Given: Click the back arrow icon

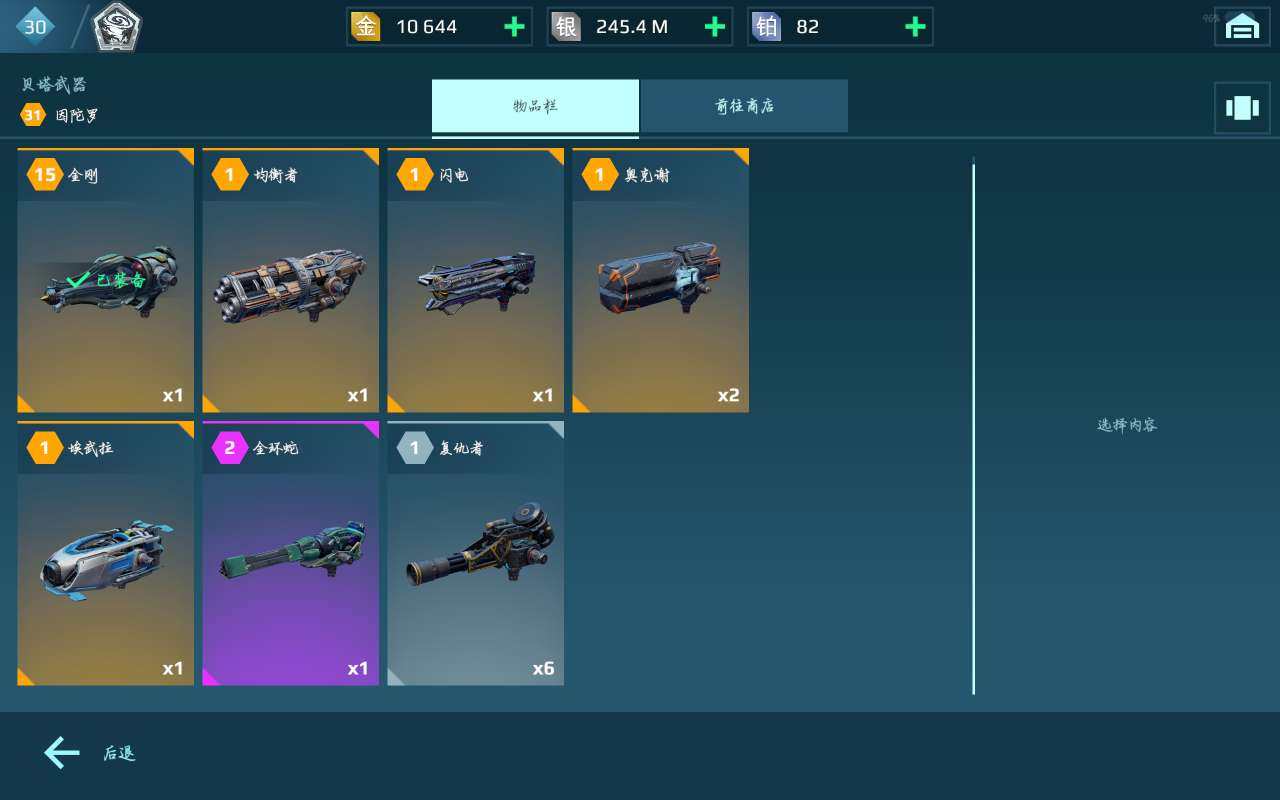Looking at the screenshot, I should (61, 753).
